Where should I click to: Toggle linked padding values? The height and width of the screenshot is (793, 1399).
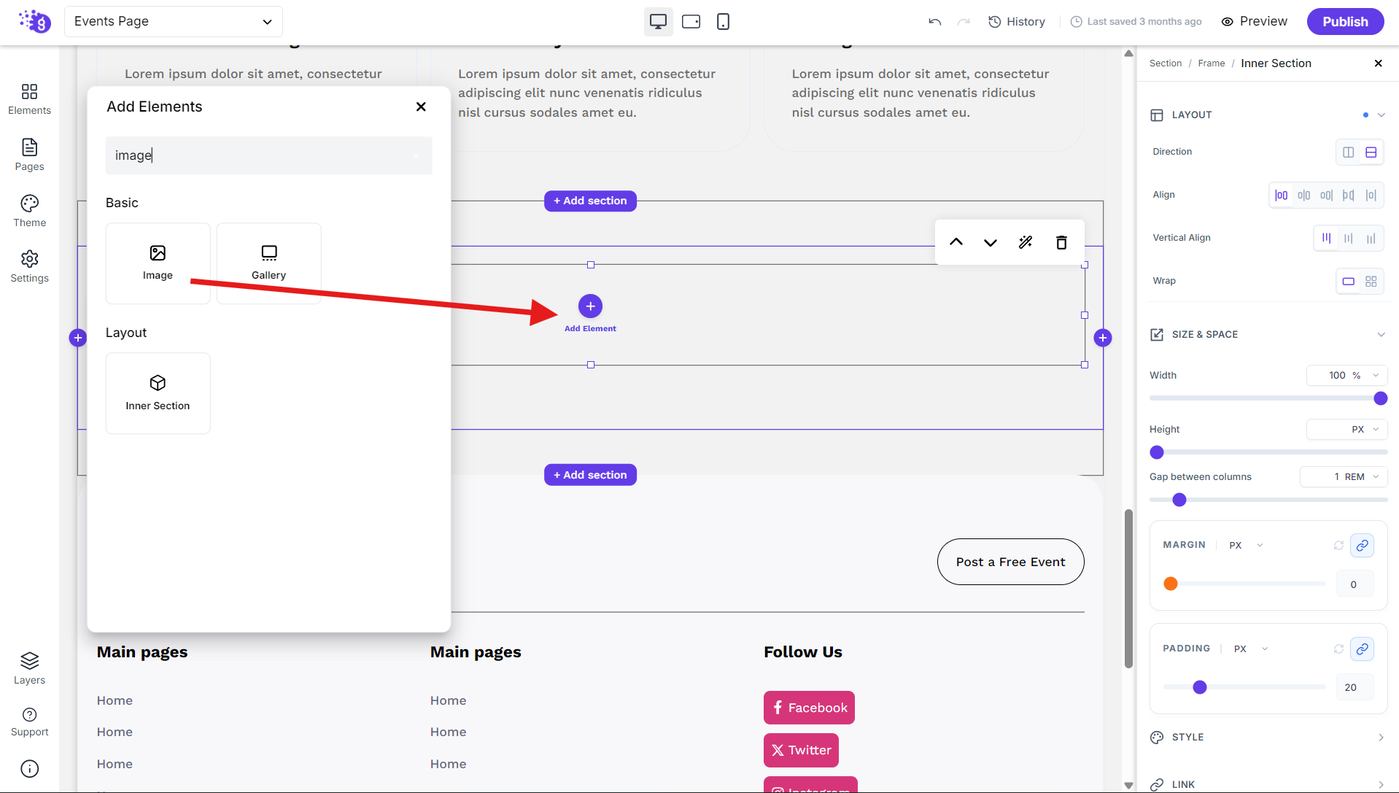coord(1362,649)
